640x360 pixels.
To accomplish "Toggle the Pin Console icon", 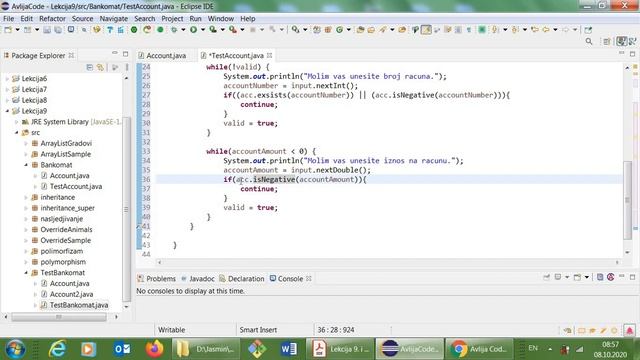I will point(547,277).
